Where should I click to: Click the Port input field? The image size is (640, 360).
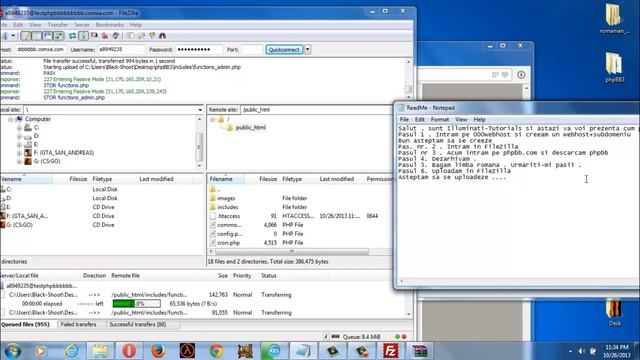(251, 49)
